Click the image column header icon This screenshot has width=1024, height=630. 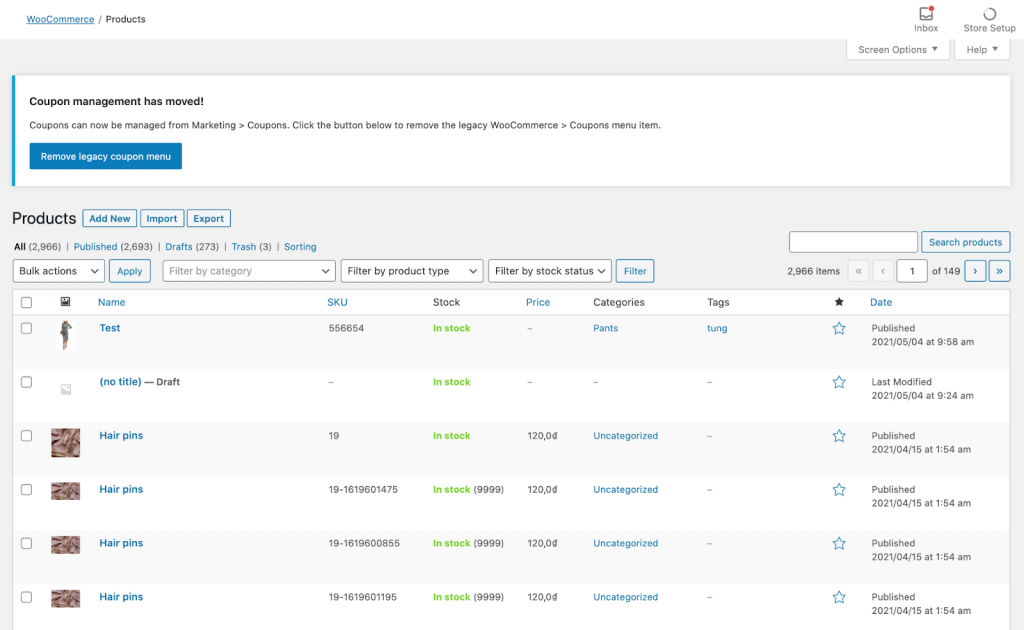tap(65, 301)
